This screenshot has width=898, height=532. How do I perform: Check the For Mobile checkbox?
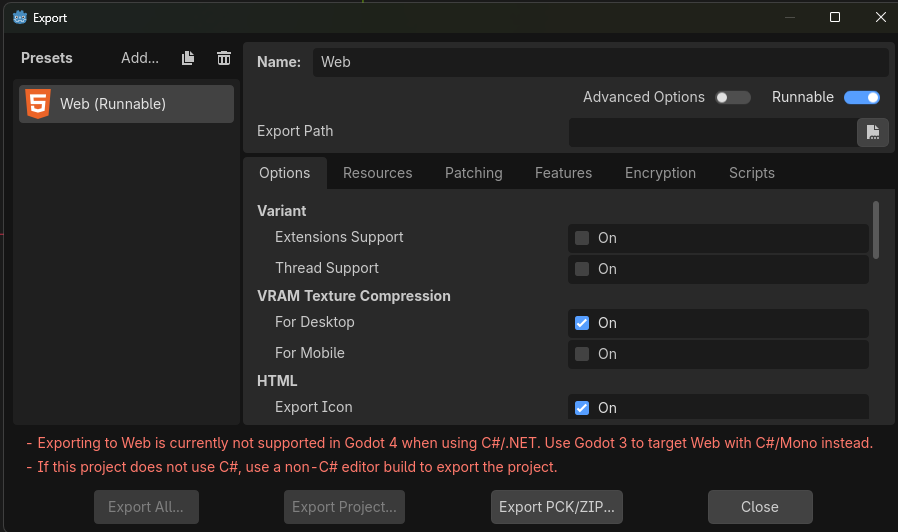(582, 354)
